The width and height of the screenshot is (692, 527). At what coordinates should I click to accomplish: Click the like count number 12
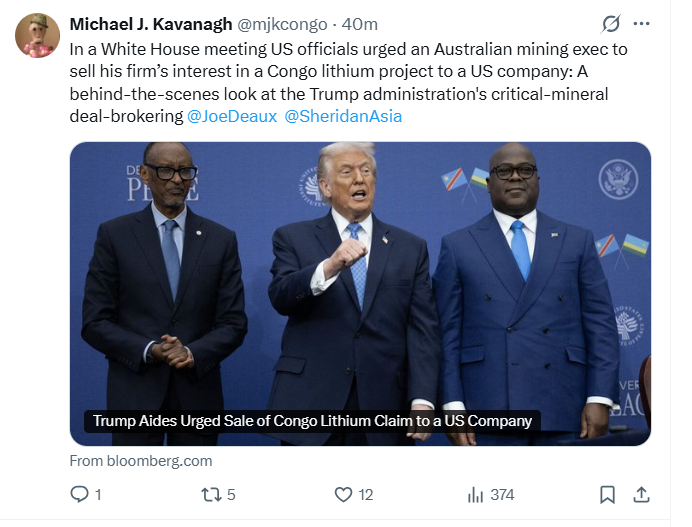(366, 494)
